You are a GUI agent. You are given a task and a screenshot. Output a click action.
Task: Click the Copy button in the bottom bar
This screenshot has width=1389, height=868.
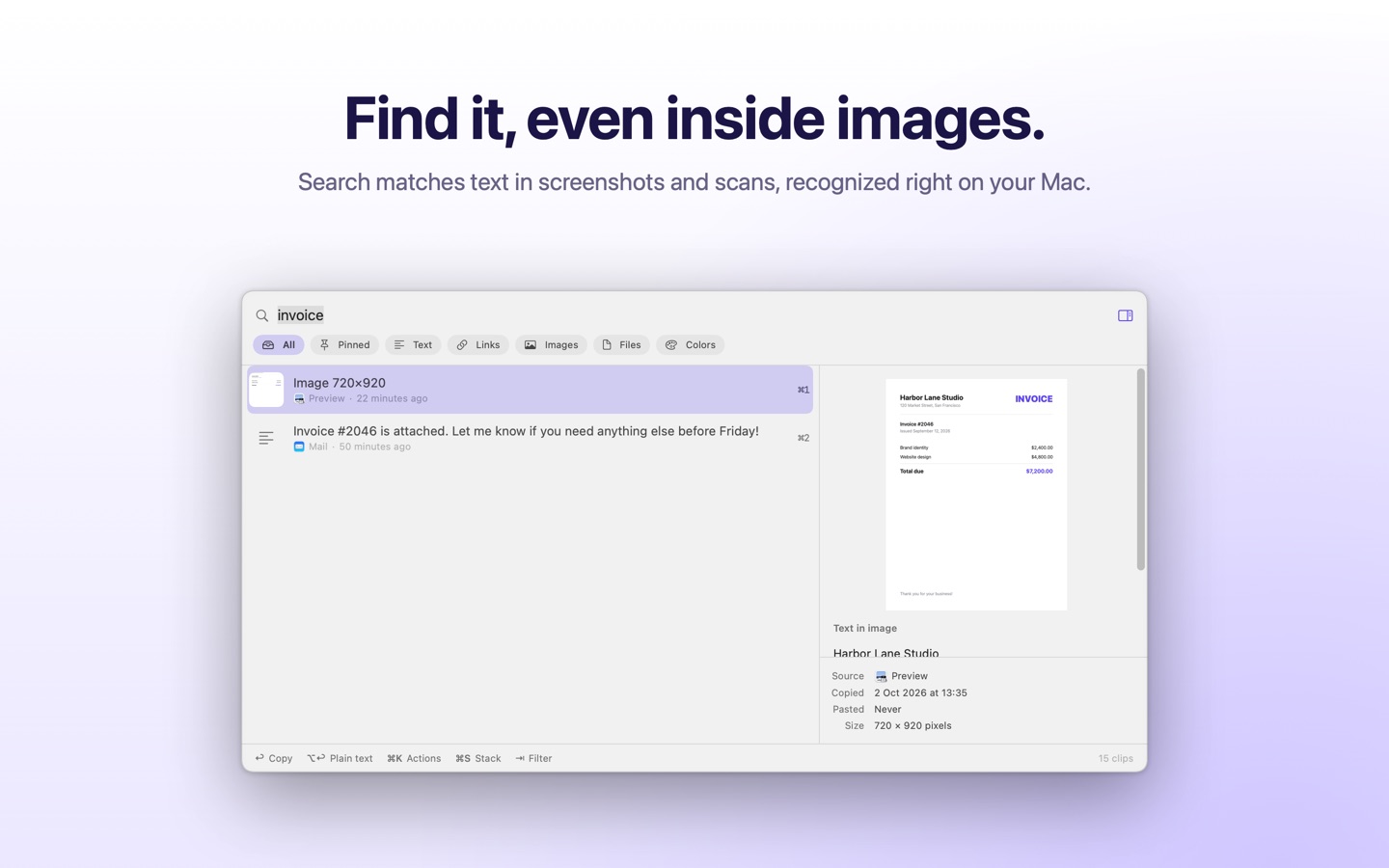(274, 758)
